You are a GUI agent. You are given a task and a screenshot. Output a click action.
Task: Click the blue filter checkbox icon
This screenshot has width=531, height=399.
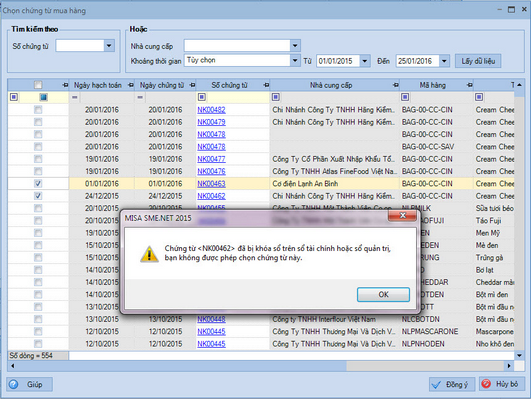coord(43,97)
